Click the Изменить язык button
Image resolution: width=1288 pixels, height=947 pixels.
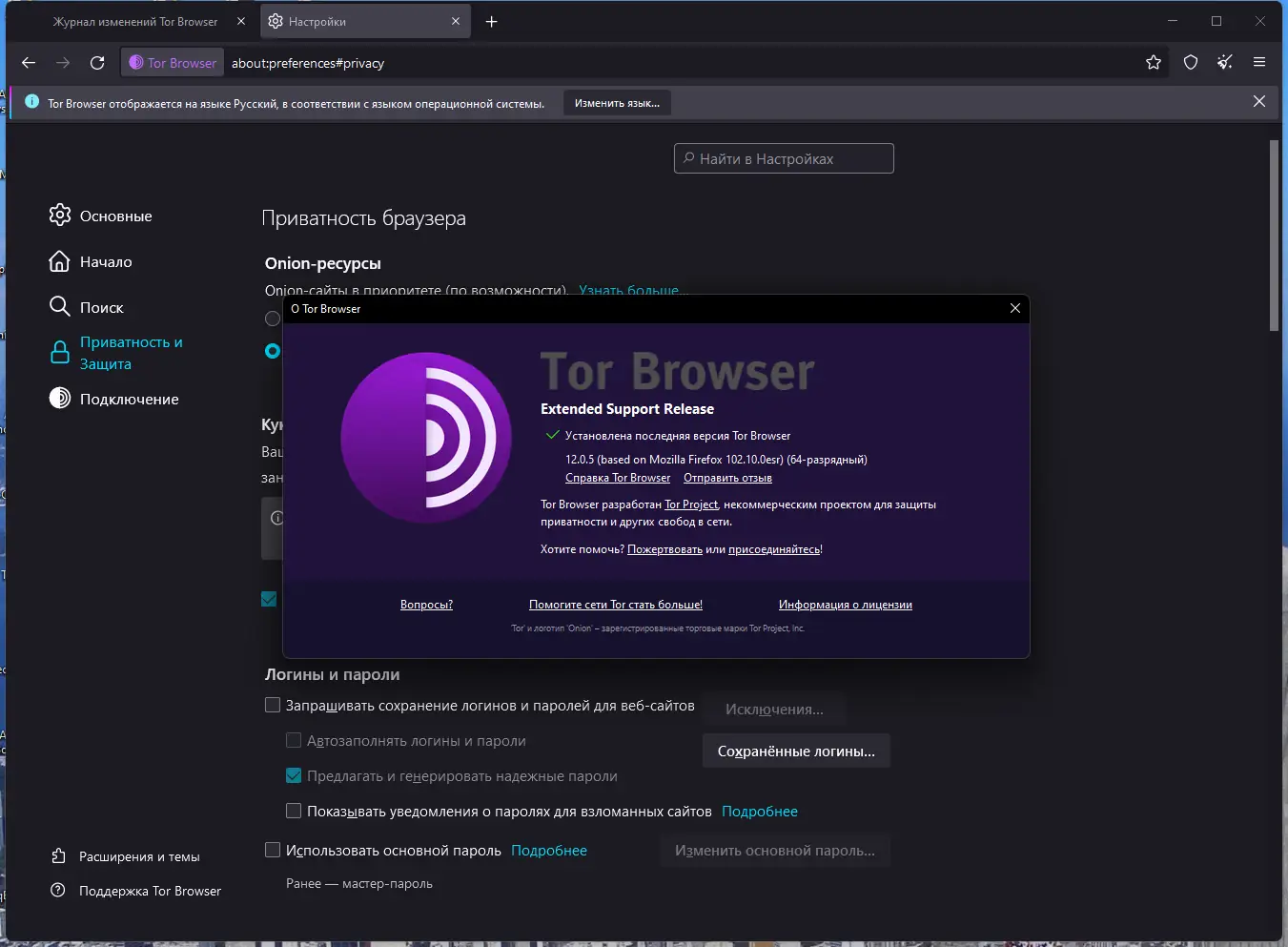click(x=617, y=103)
